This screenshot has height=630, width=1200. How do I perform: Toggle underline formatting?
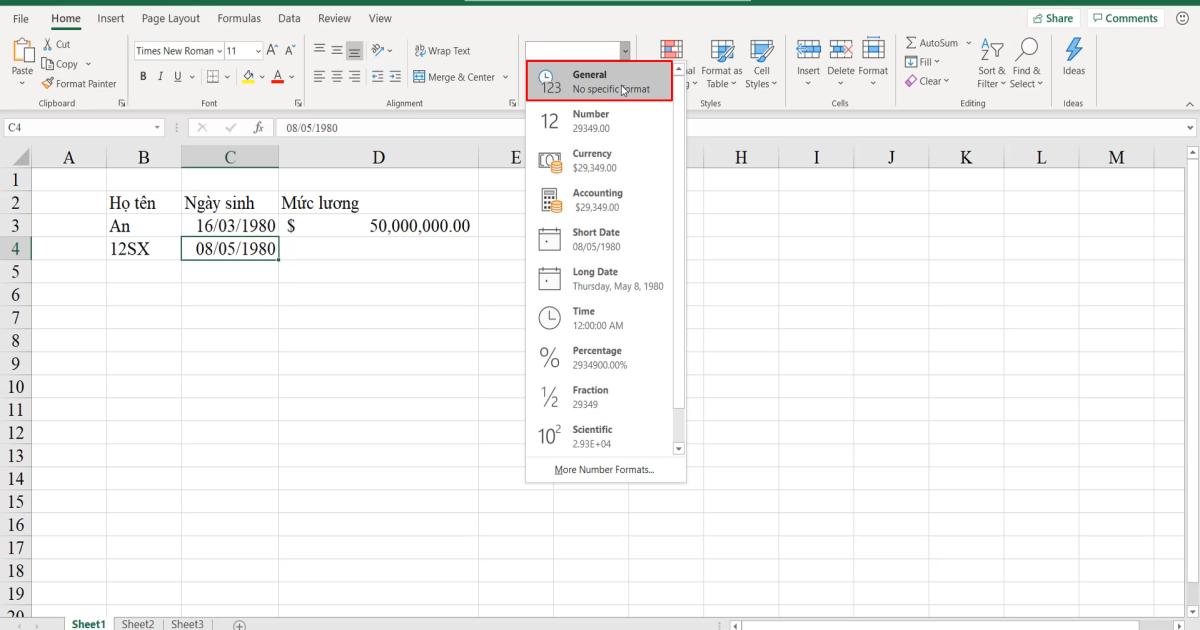[176, 76]
